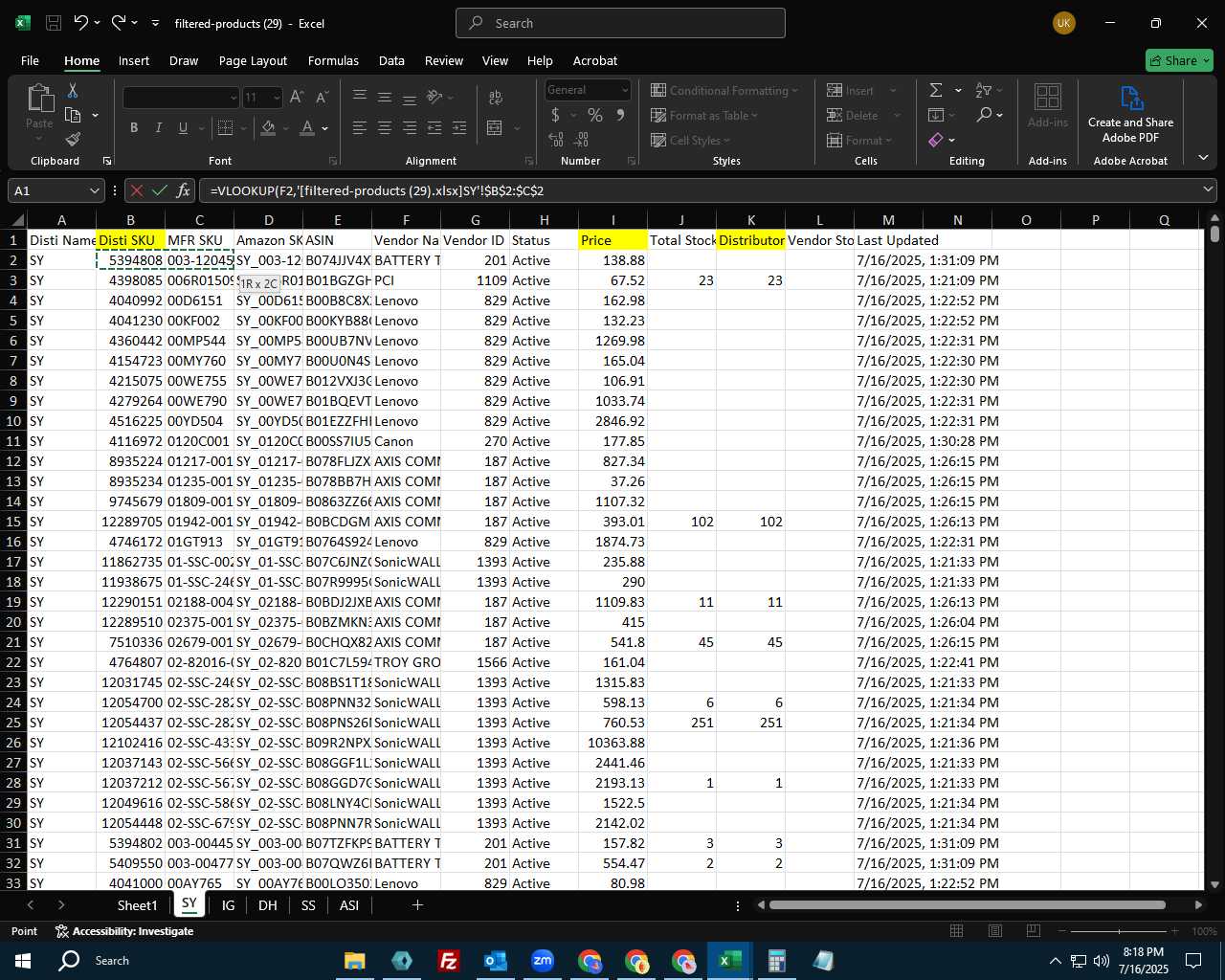
Task: Insert AutoSum with the sigma icon
Action: pos(936,90)
